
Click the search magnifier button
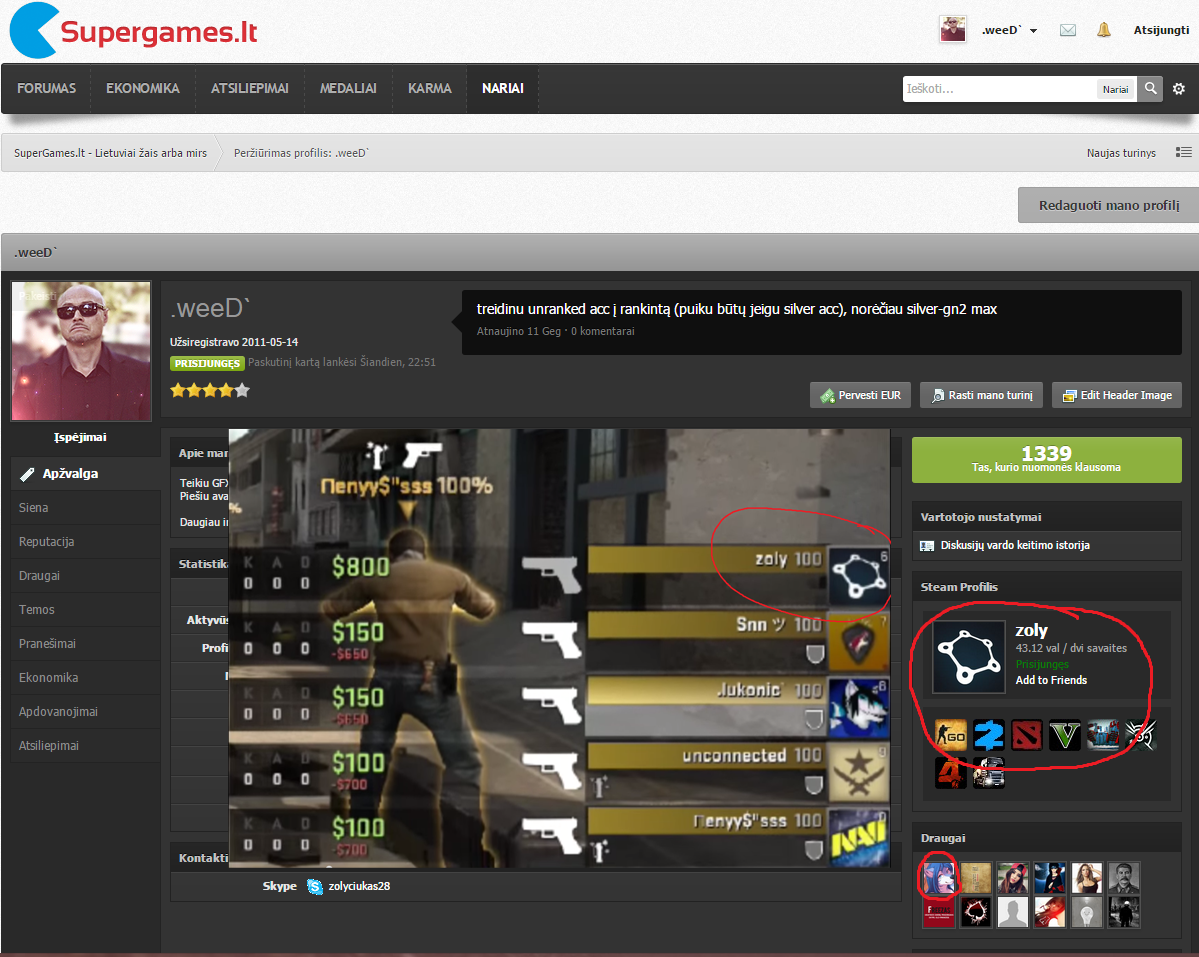(1150, 89)
